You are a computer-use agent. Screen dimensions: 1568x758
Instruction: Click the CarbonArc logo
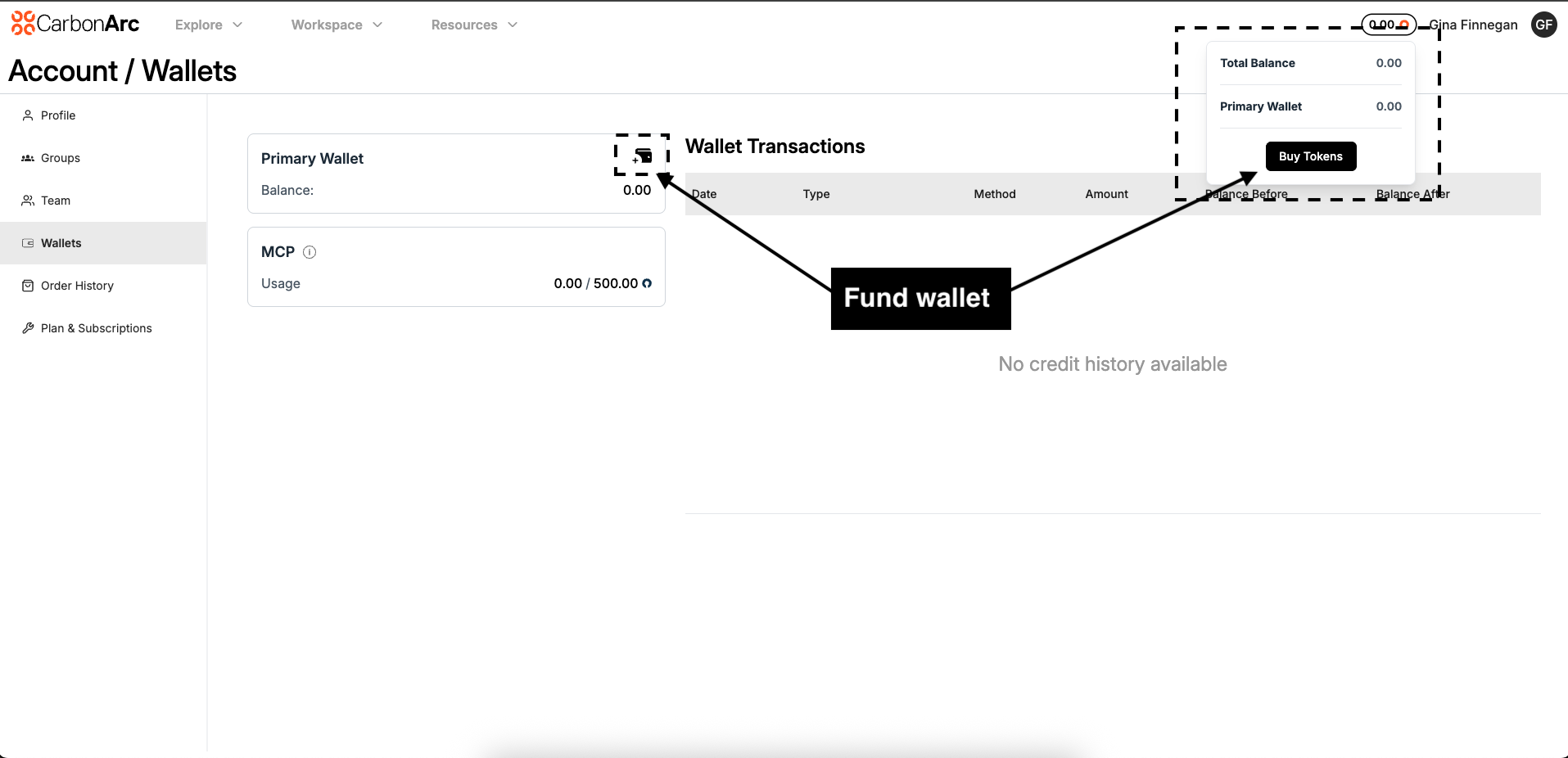click(74, 24)
